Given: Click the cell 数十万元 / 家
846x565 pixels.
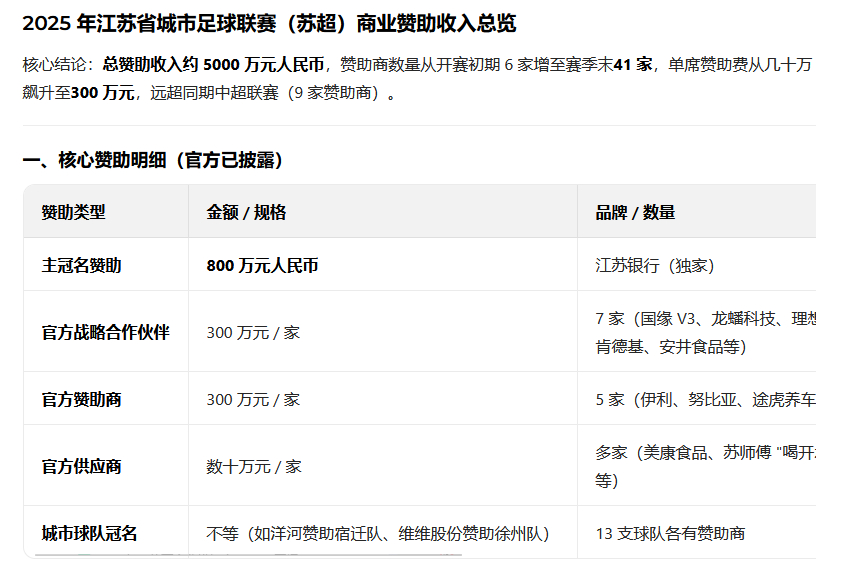Looking at the screenshot, I should (254, 466).
